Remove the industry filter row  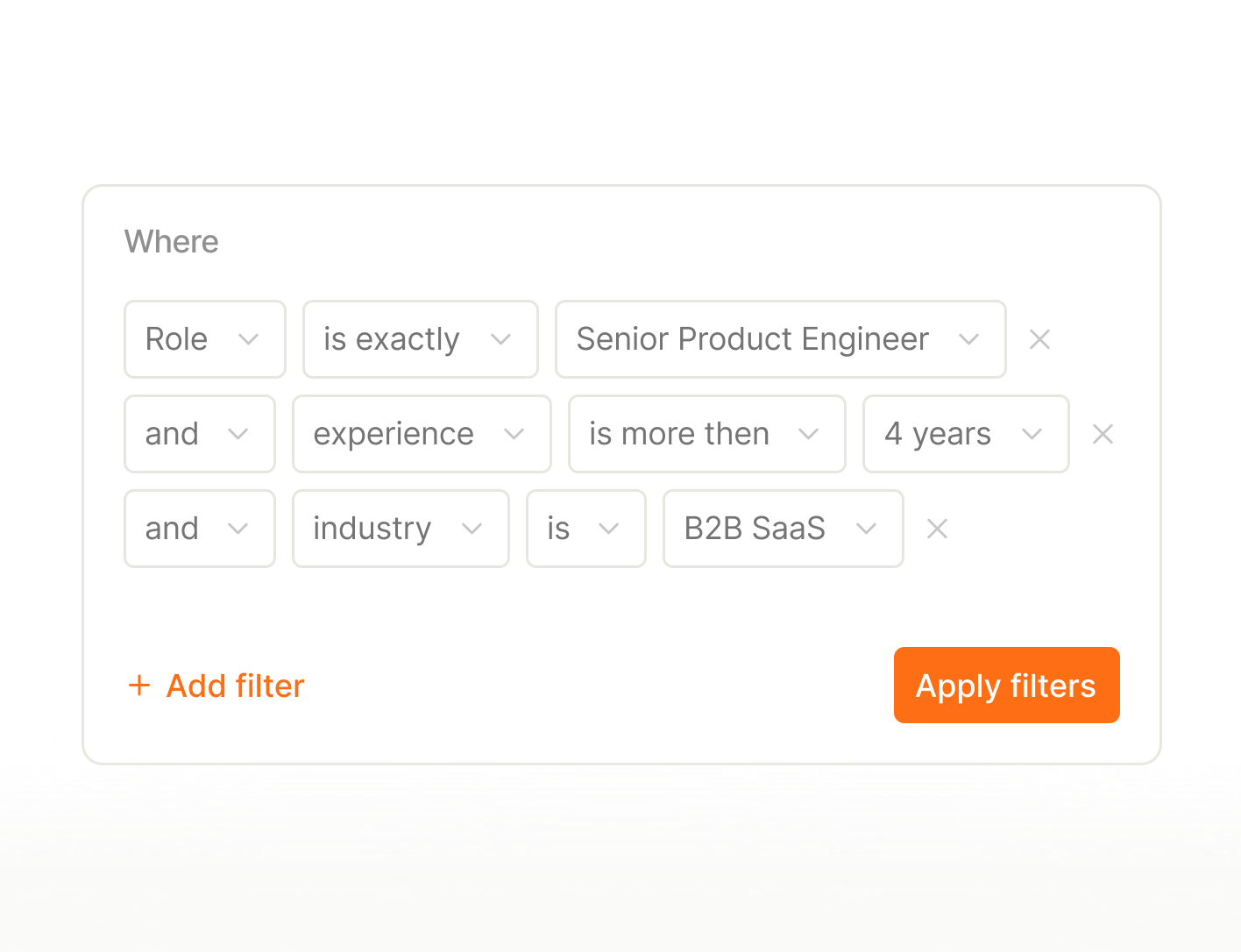936,529
